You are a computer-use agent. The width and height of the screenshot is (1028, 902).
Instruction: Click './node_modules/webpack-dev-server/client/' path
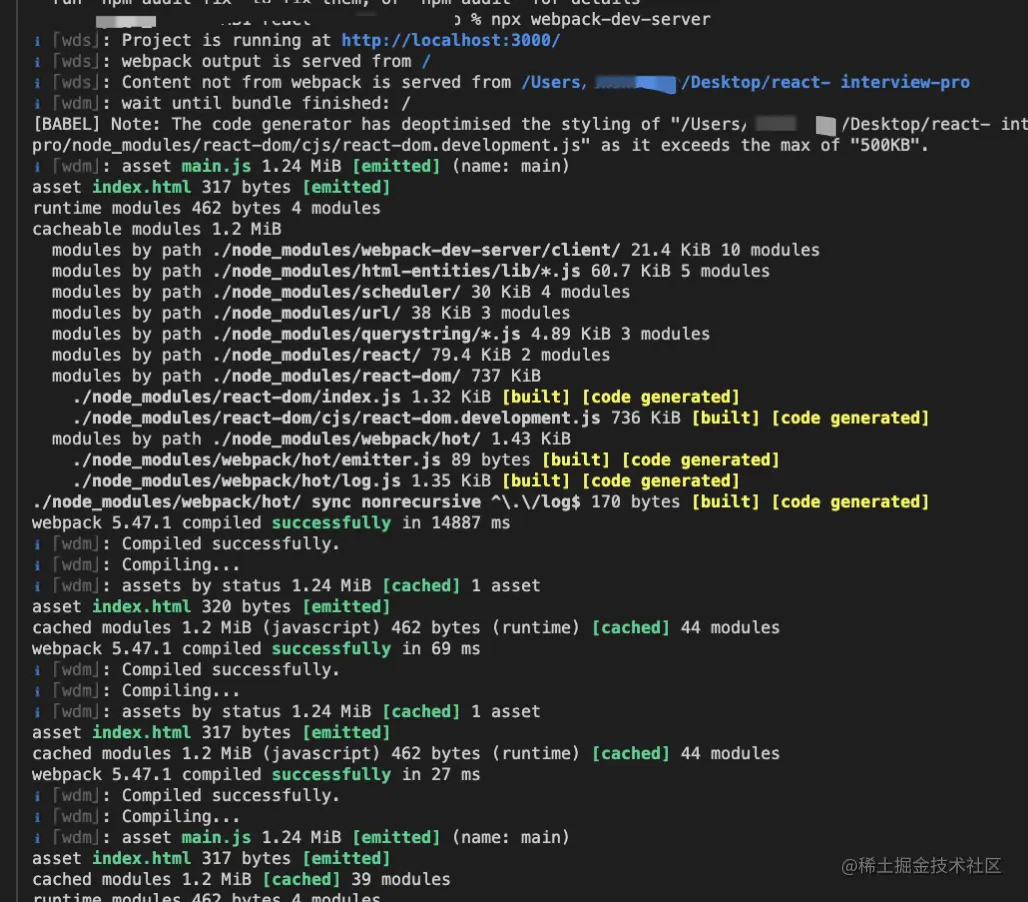[416, 250]
